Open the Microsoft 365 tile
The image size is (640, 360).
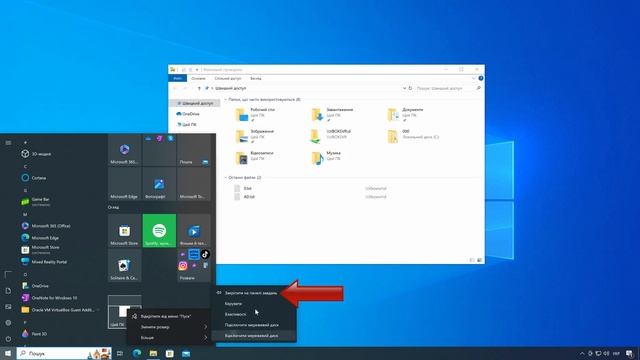pos(124,150)
